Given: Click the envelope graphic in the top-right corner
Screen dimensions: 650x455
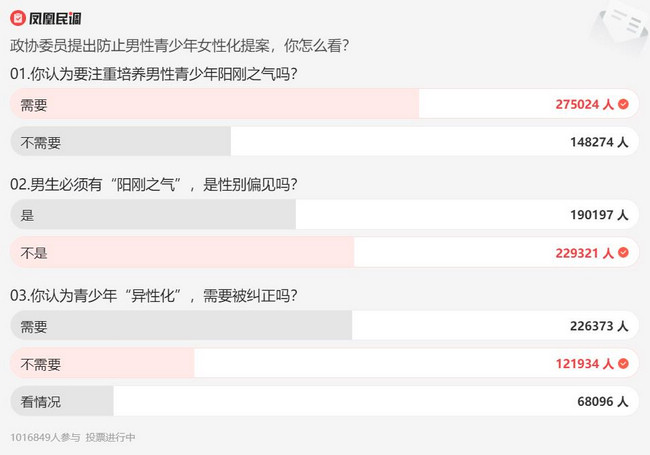Looking at the screenshot, I should coord(622,25).
